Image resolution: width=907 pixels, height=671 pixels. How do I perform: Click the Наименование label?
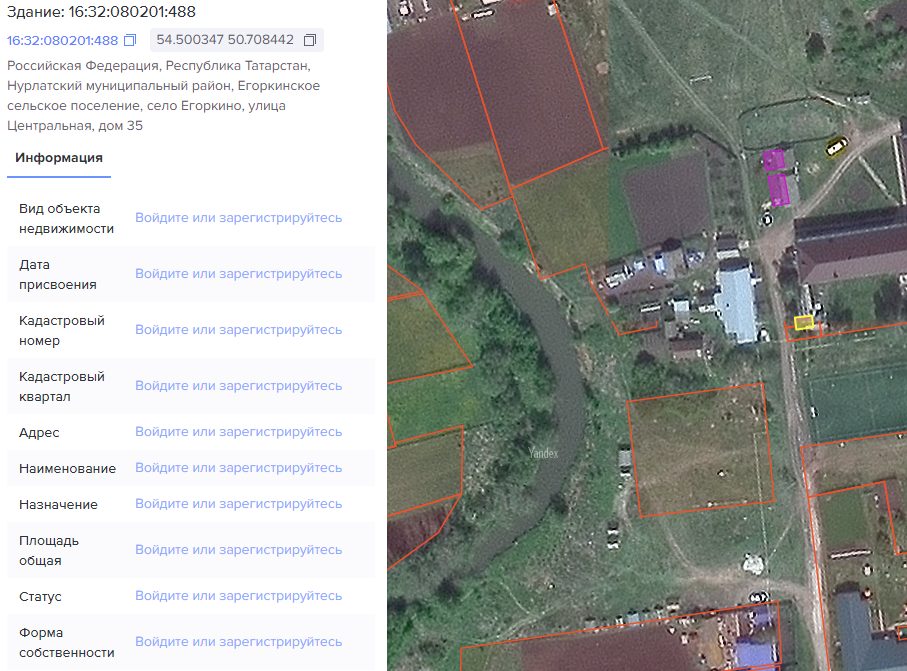(x=68, y=469)
